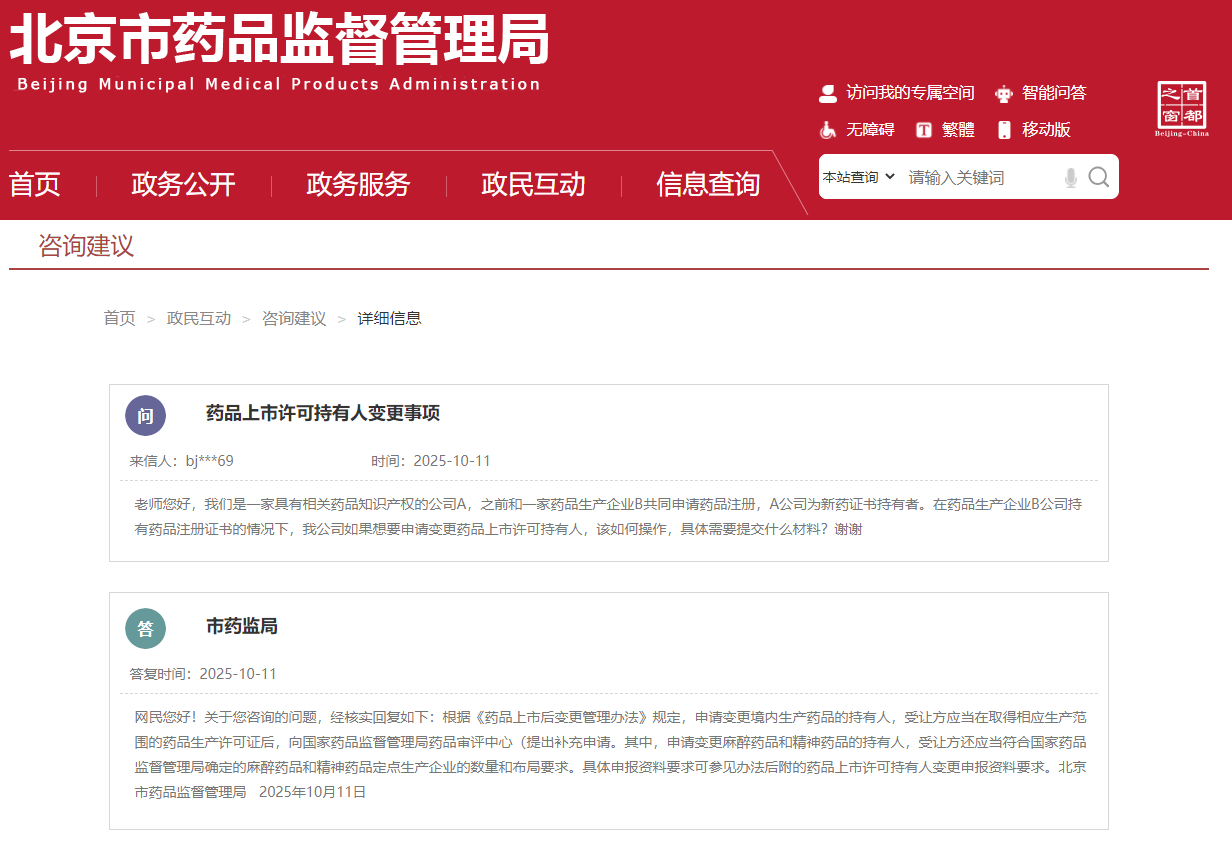Image resolution: width=1232 pixels, height=855 pixels.
Task: Click the green 答 answer badge
Action: [145, 628]
